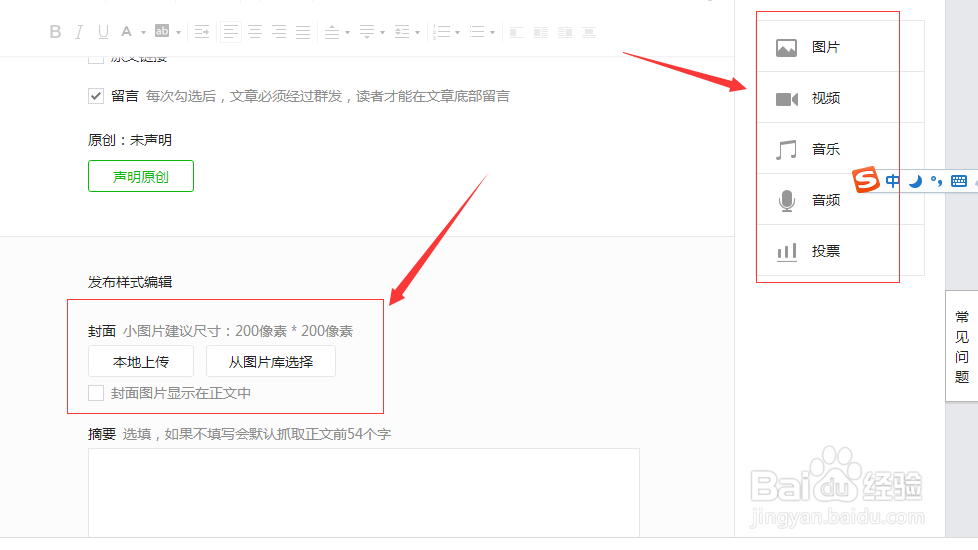The image size is (978, 550).
Task: Apply first-line indent
Action: coord(202,32)
